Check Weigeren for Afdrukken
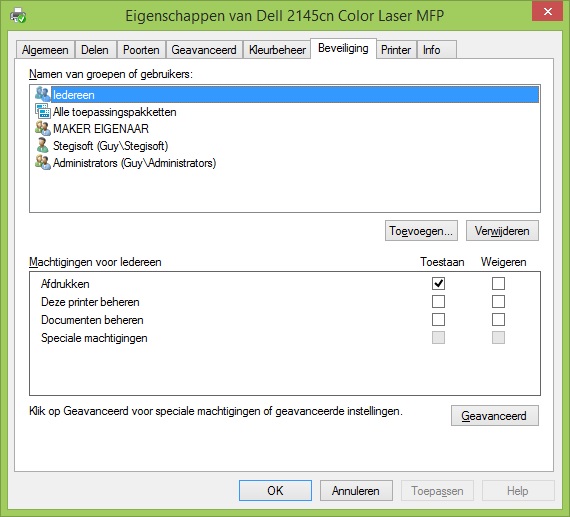The width and height of the screenshot is (570, 517). (498, 283)
